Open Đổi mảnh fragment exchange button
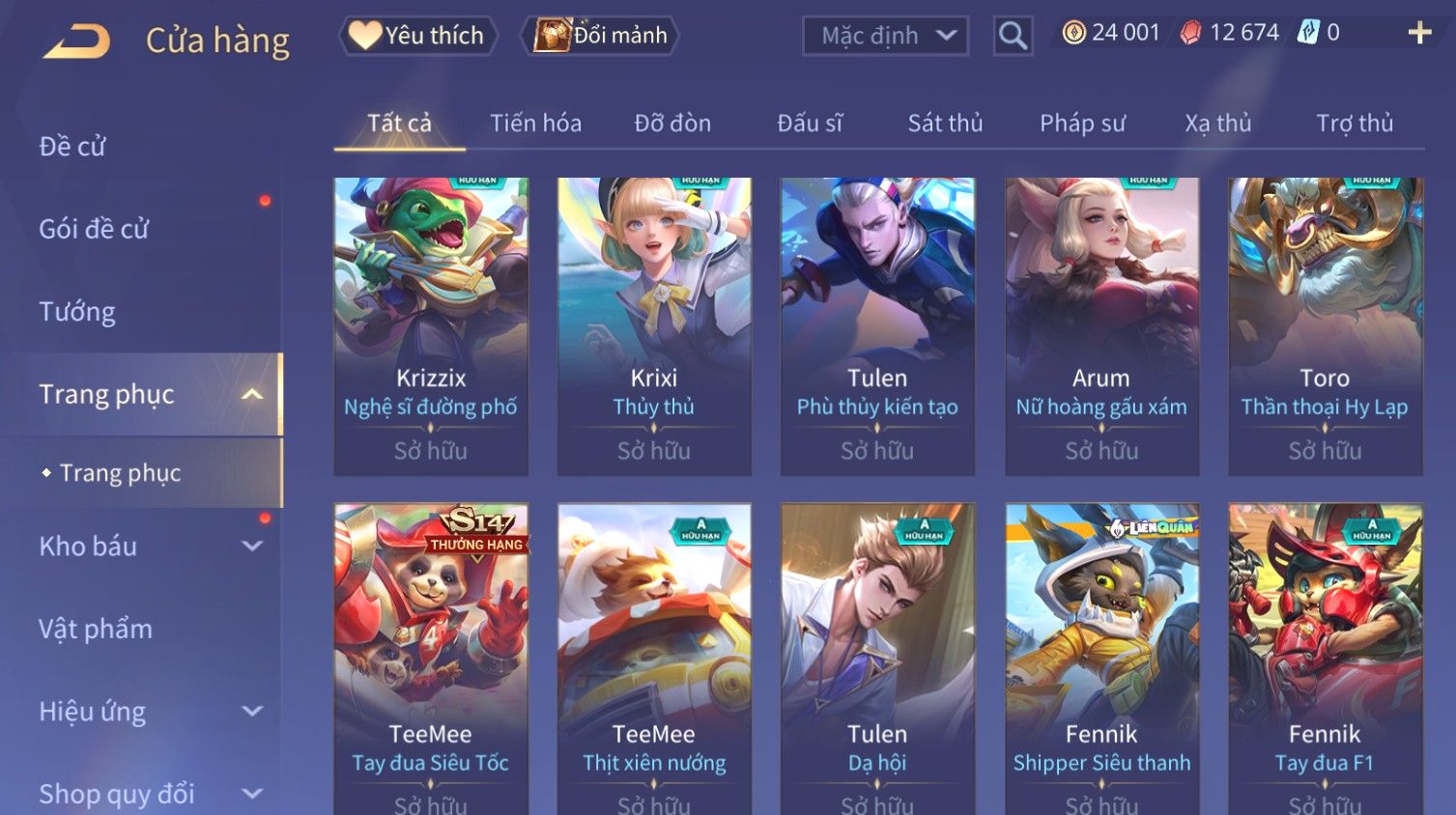Viewport: 1456px width, 815px height. 600,36
